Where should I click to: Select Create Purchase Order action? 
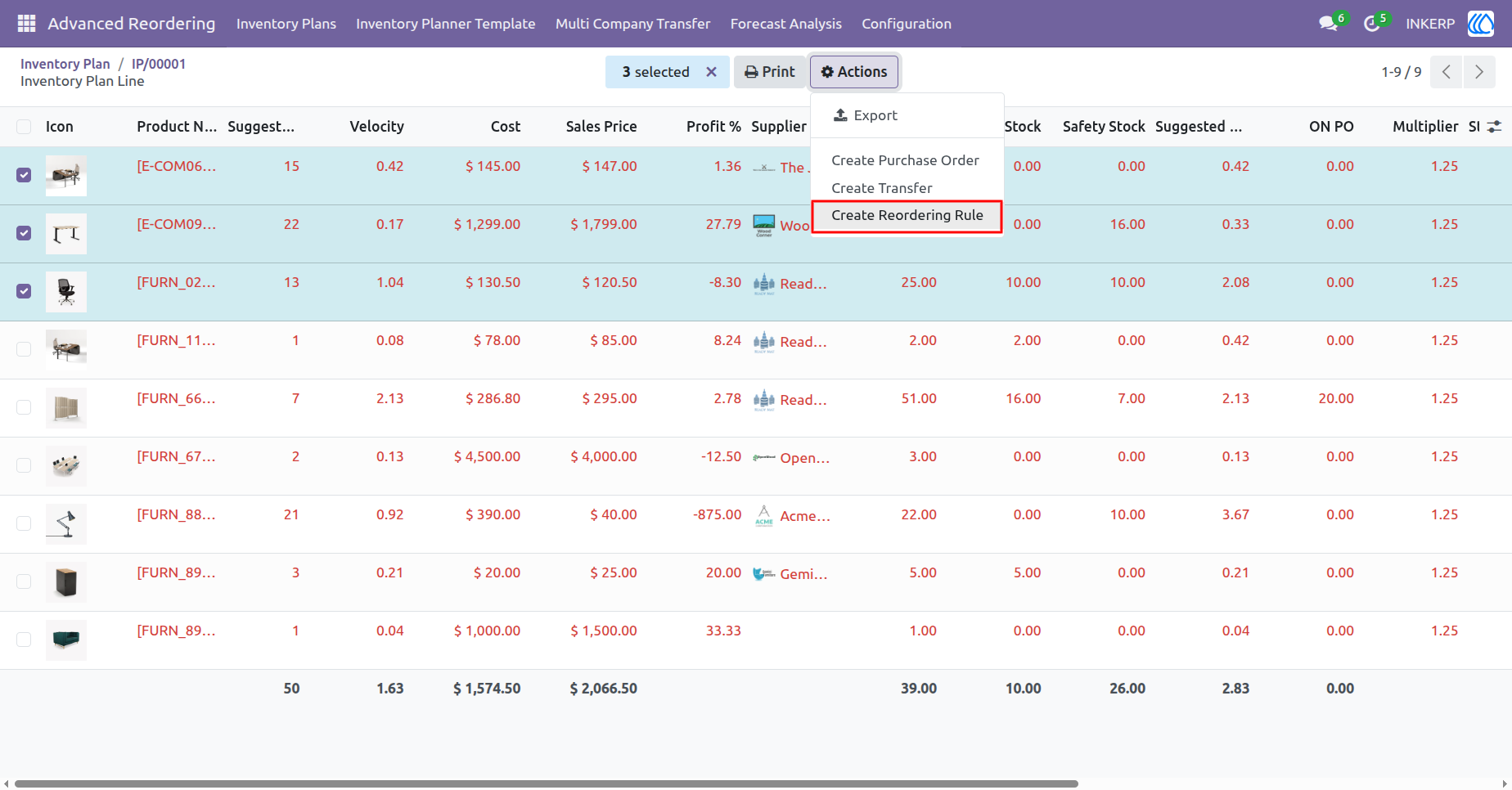pyautogui.click(x=907, y=160)
